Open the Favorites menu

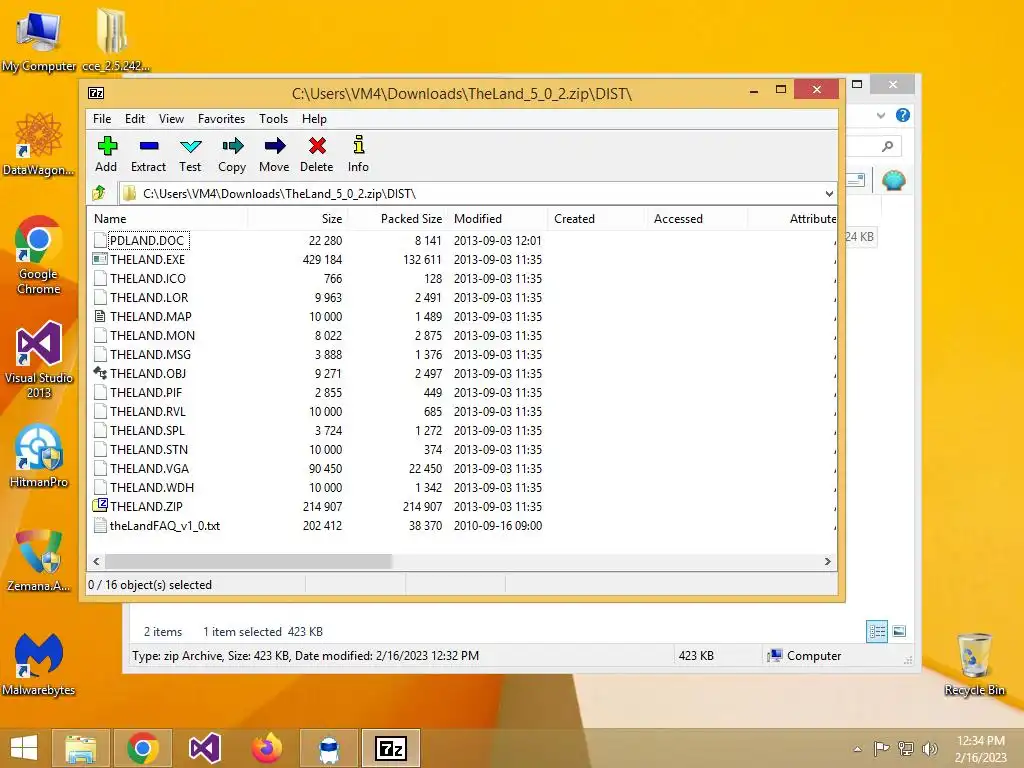(x=221, y=119)
